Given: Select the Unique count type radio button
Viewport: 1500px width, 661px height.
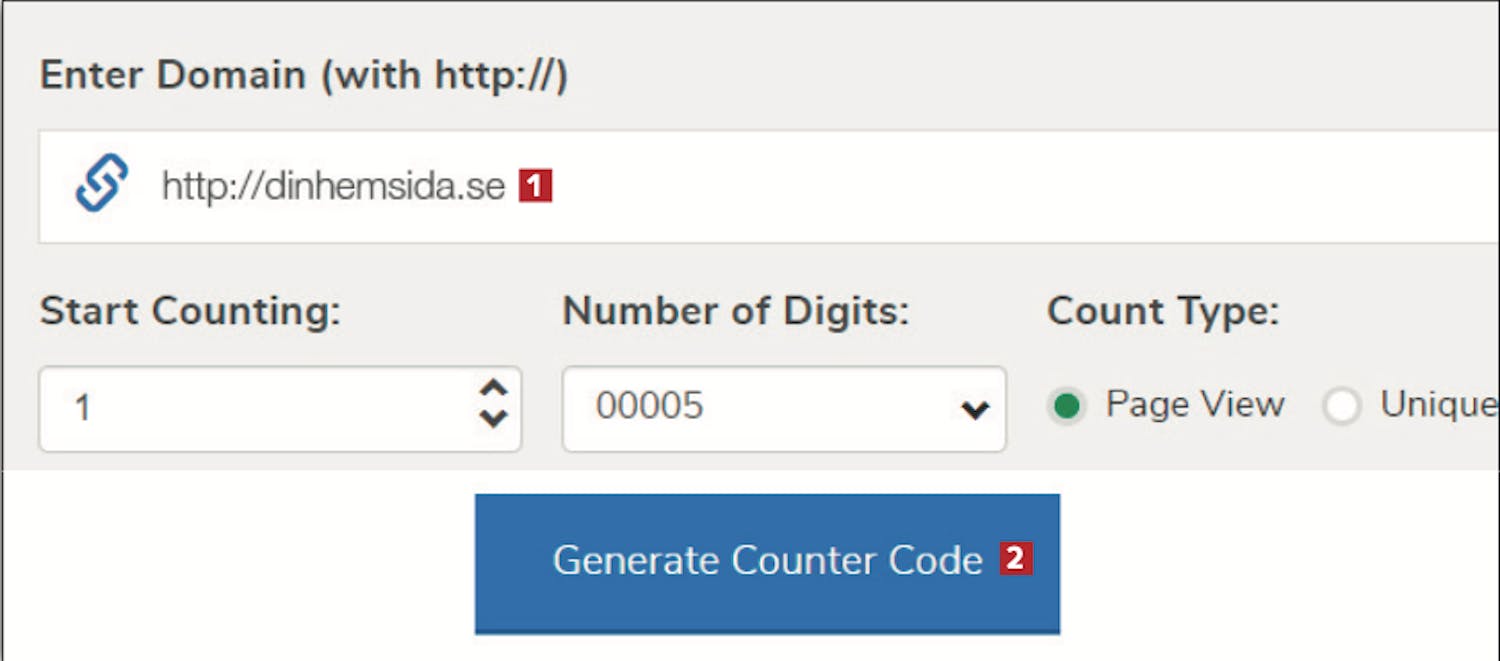Looking at the screenshot, I should (1341, 406).
